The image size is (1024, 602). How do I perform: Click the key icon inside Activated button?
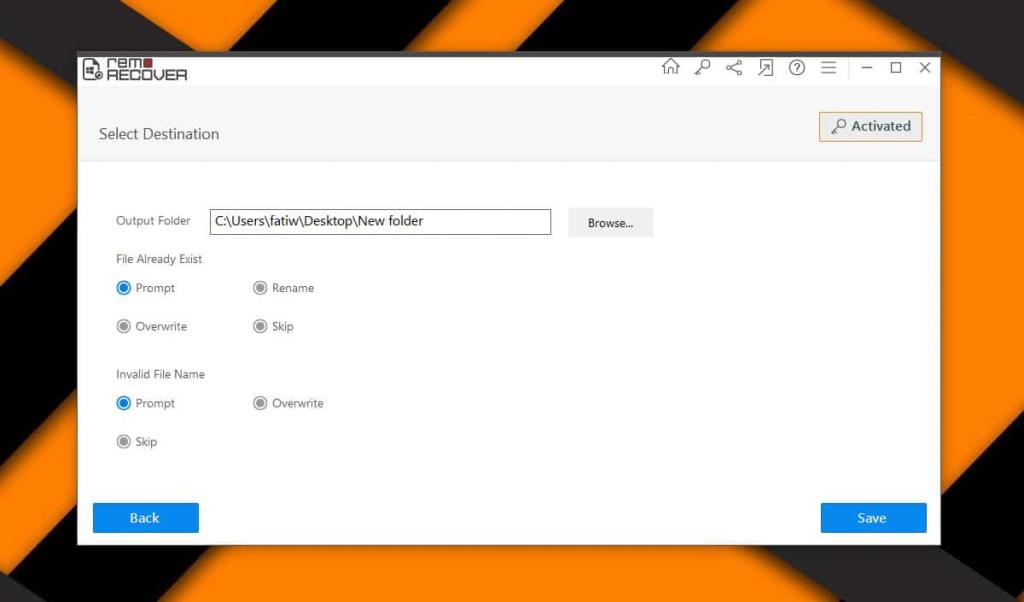click(x=839, y=126)
